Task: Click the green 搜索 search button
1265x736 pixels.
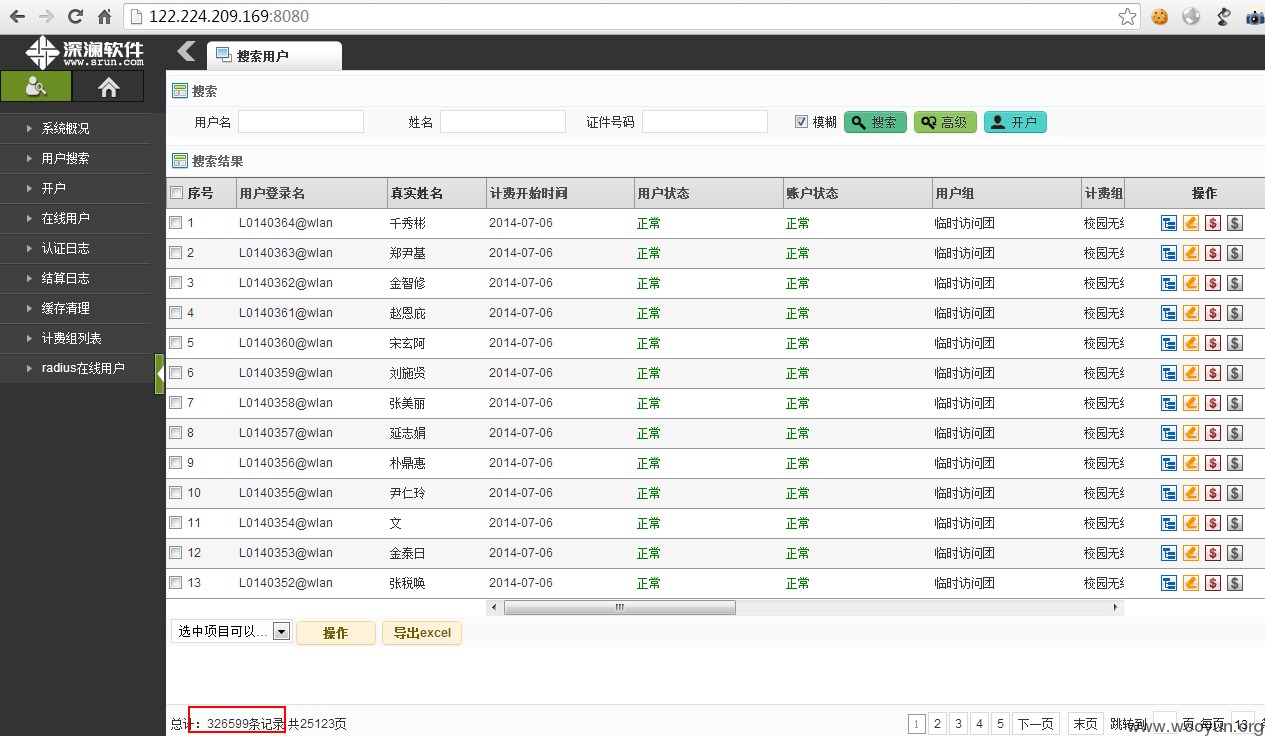Action: click(876, 122)
